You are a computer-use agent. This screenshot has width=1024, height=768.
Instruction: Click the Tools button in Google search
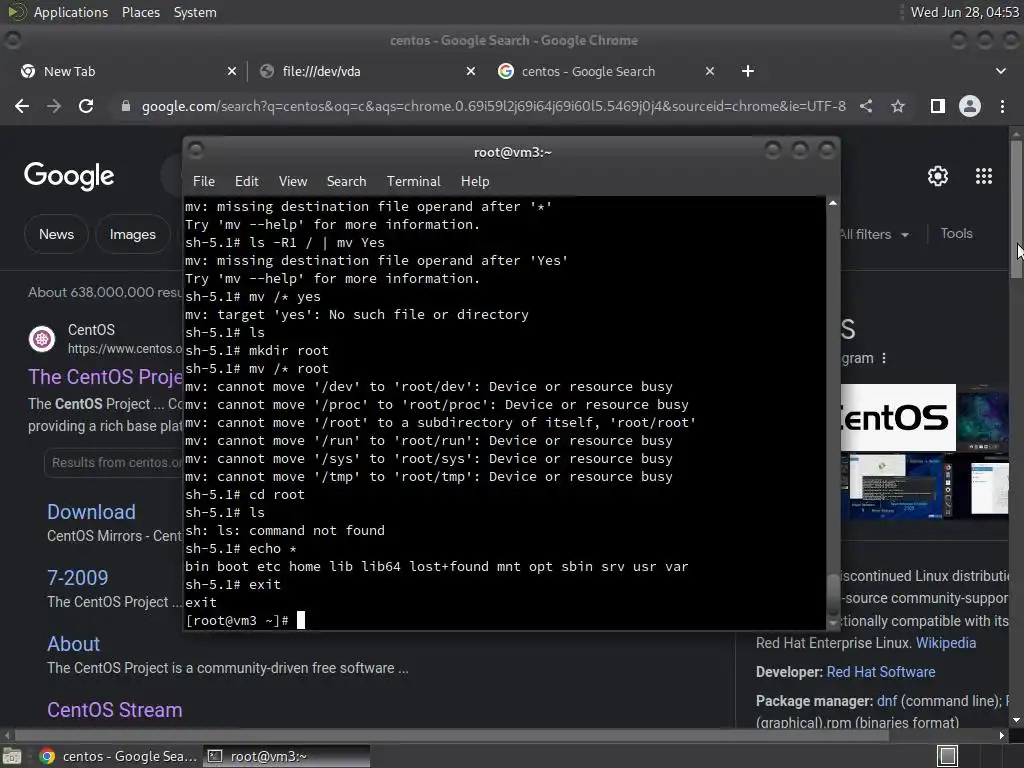tap(956, 233)
